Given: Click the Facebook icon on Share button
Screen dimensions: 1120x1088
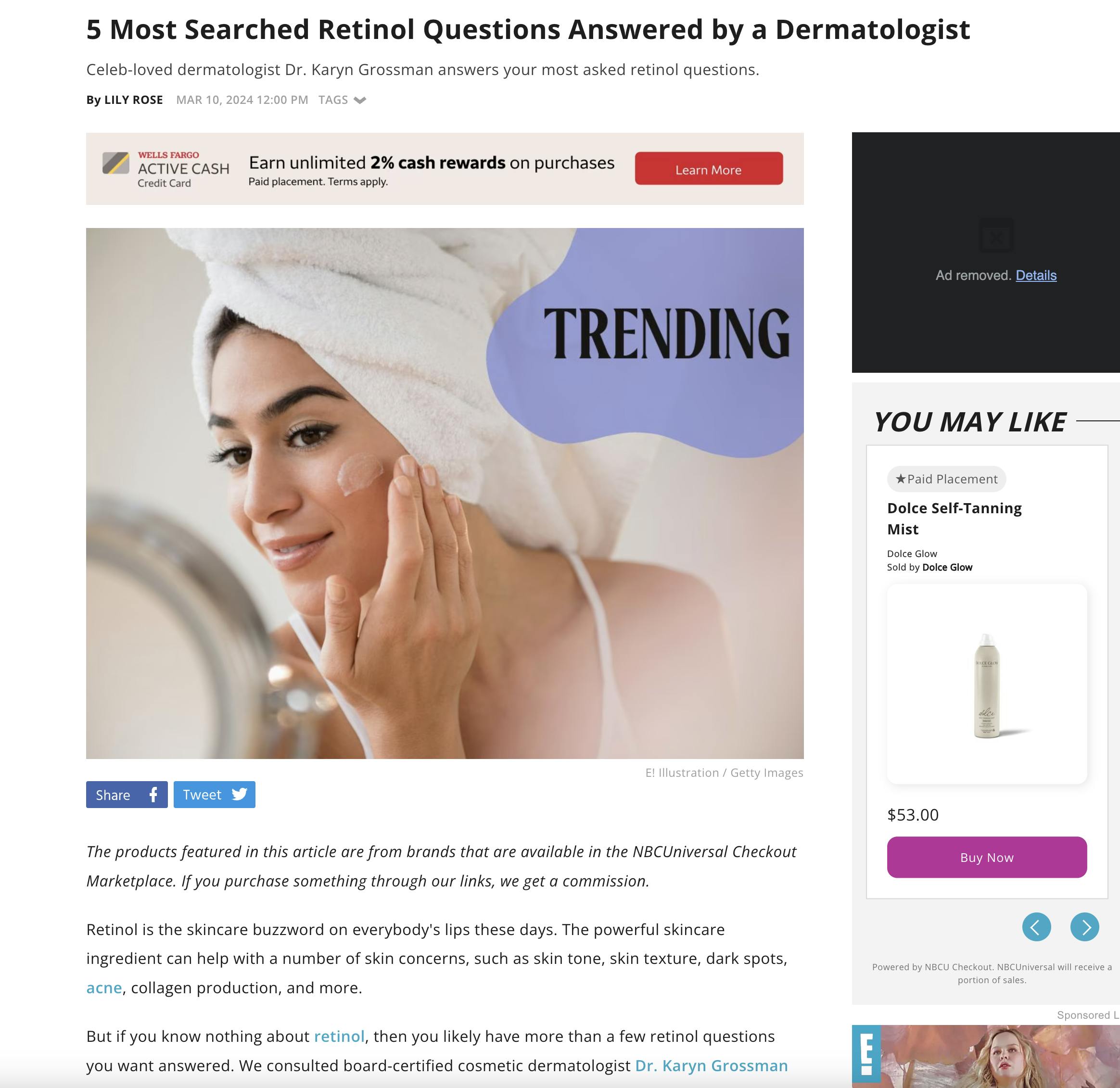Looking at the screenshot, I should [x=153, y=794].
